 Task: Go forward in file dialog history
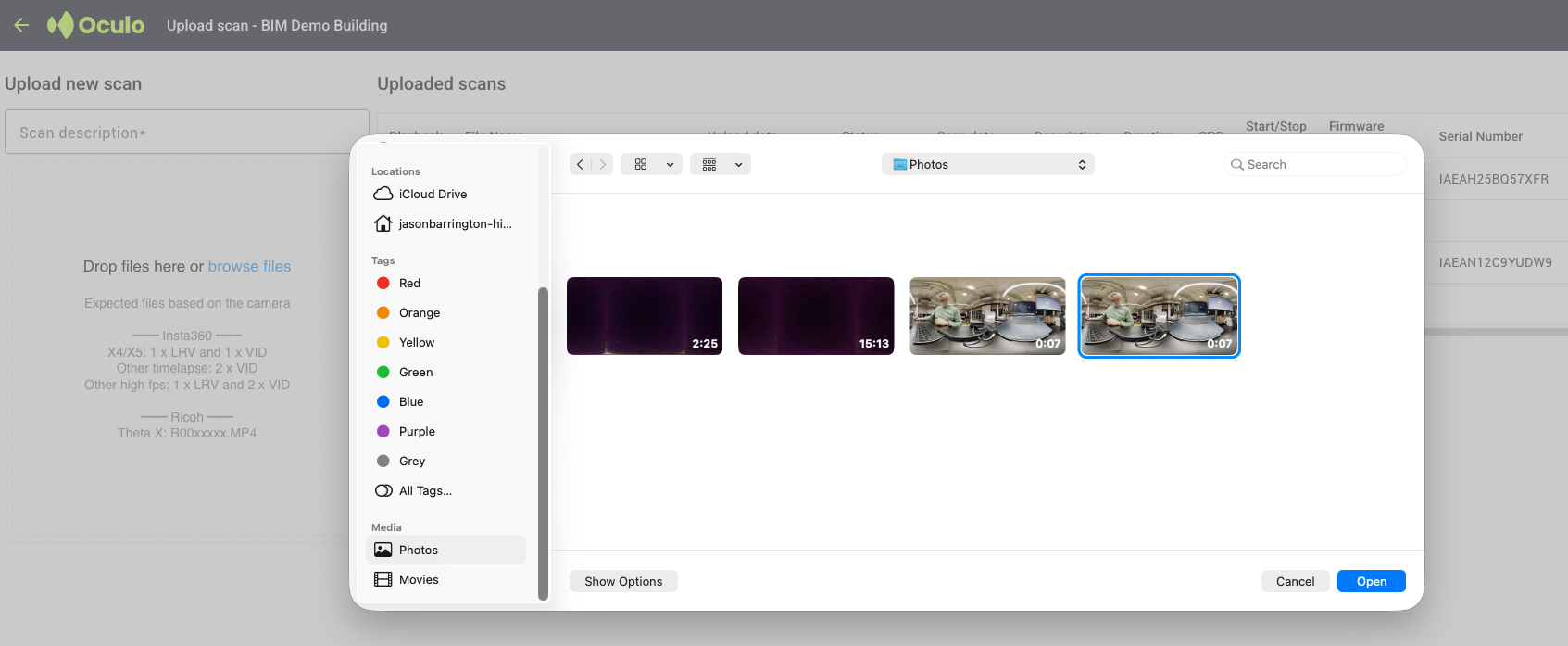click(x=603, y=164)
